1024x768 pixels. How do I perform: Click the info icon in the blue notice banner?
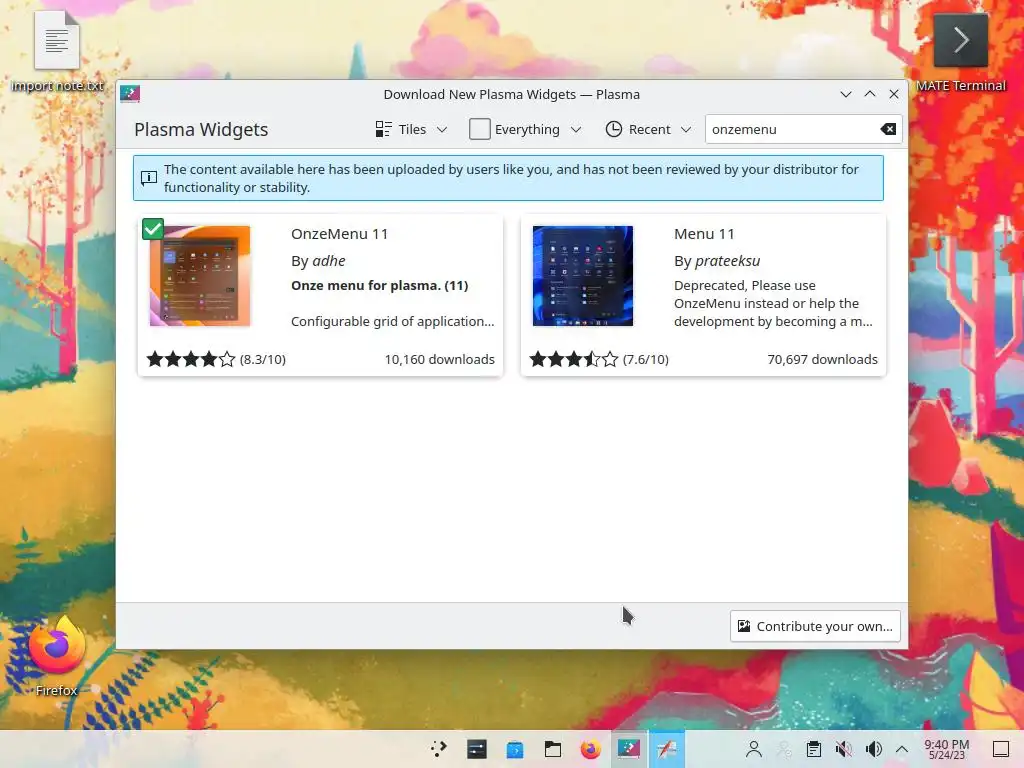point(149,178)
